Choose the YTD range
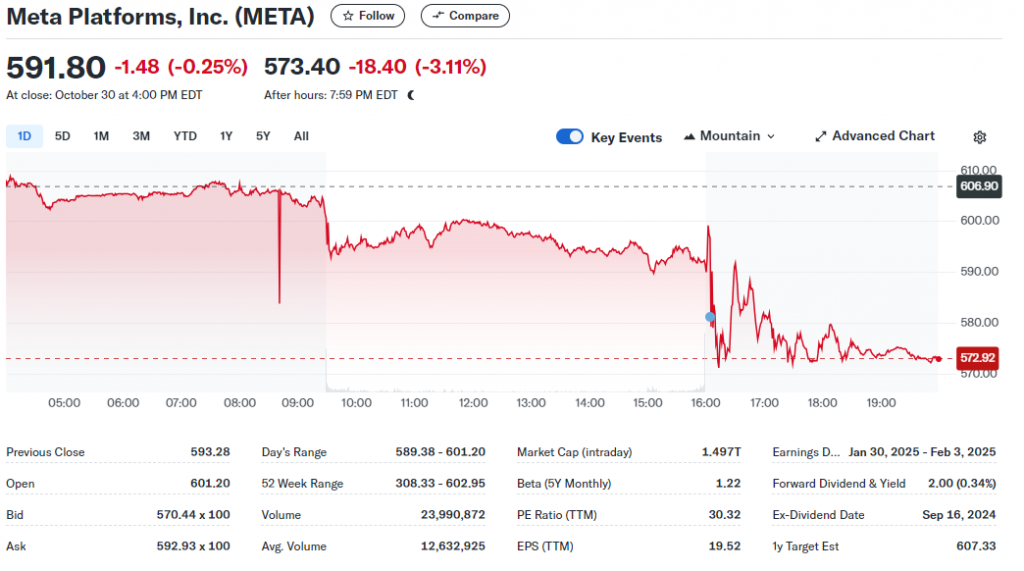 click(x=185, y=136)
